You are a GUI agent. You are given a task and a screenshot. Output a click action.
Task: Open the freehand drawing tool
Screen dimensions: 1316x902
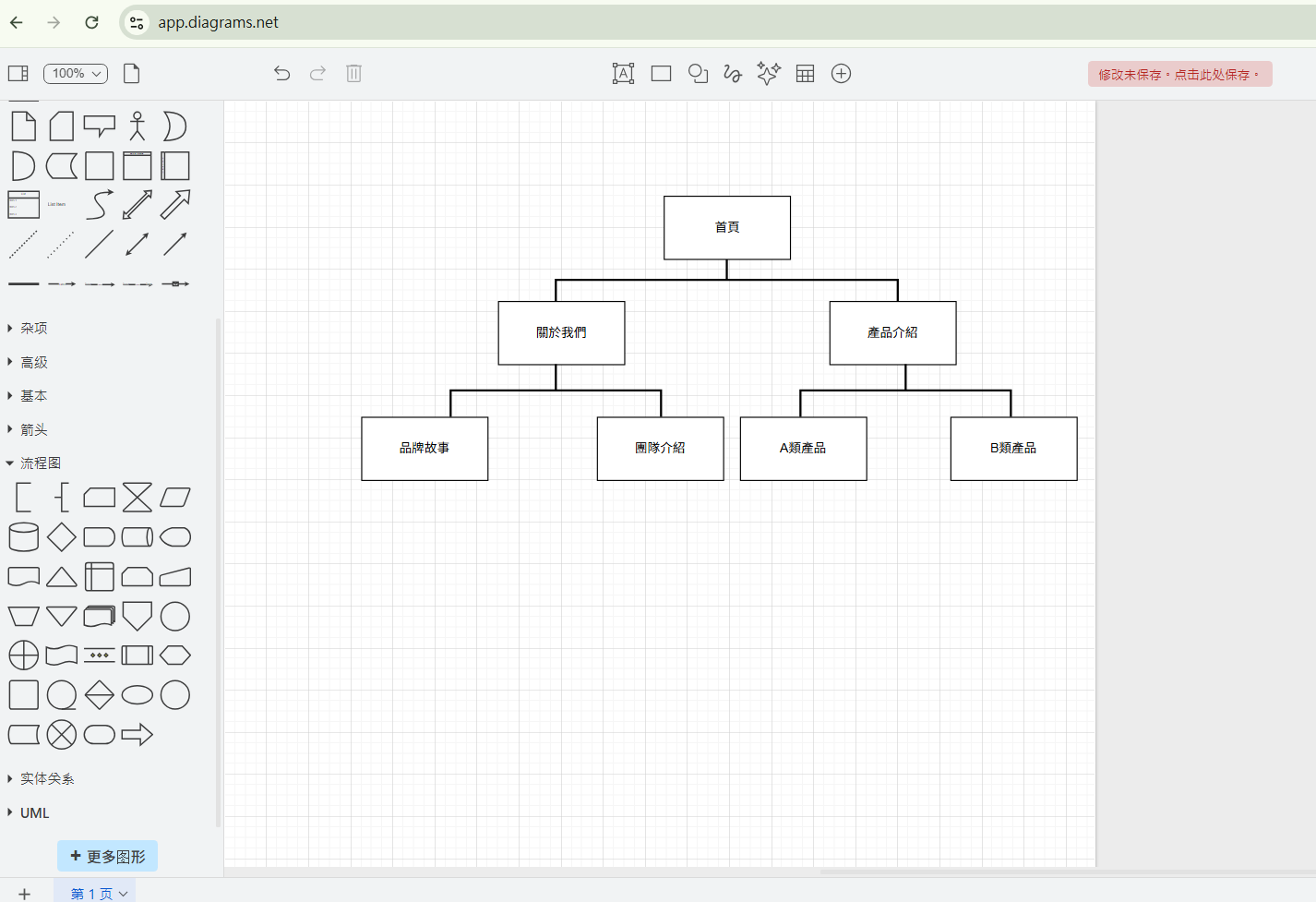(x=733, y=74)
